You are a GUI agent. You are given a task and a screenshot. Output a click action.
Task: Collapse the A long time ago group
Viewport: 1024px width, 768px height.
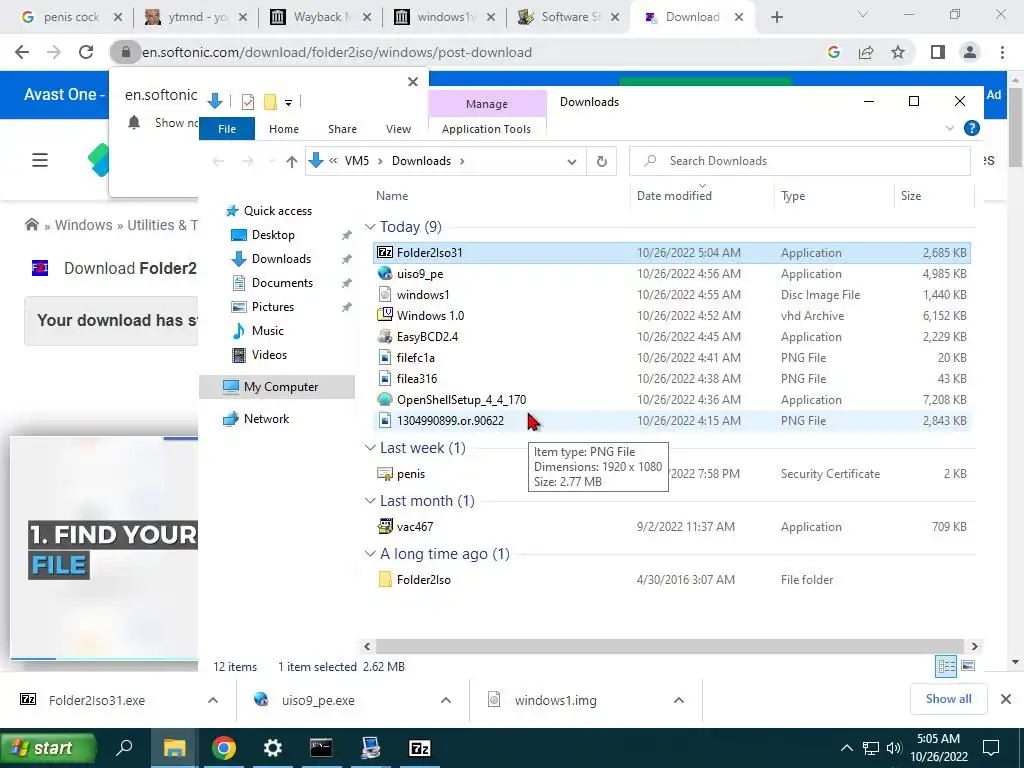pyautogui.click(x=370, y=553)
